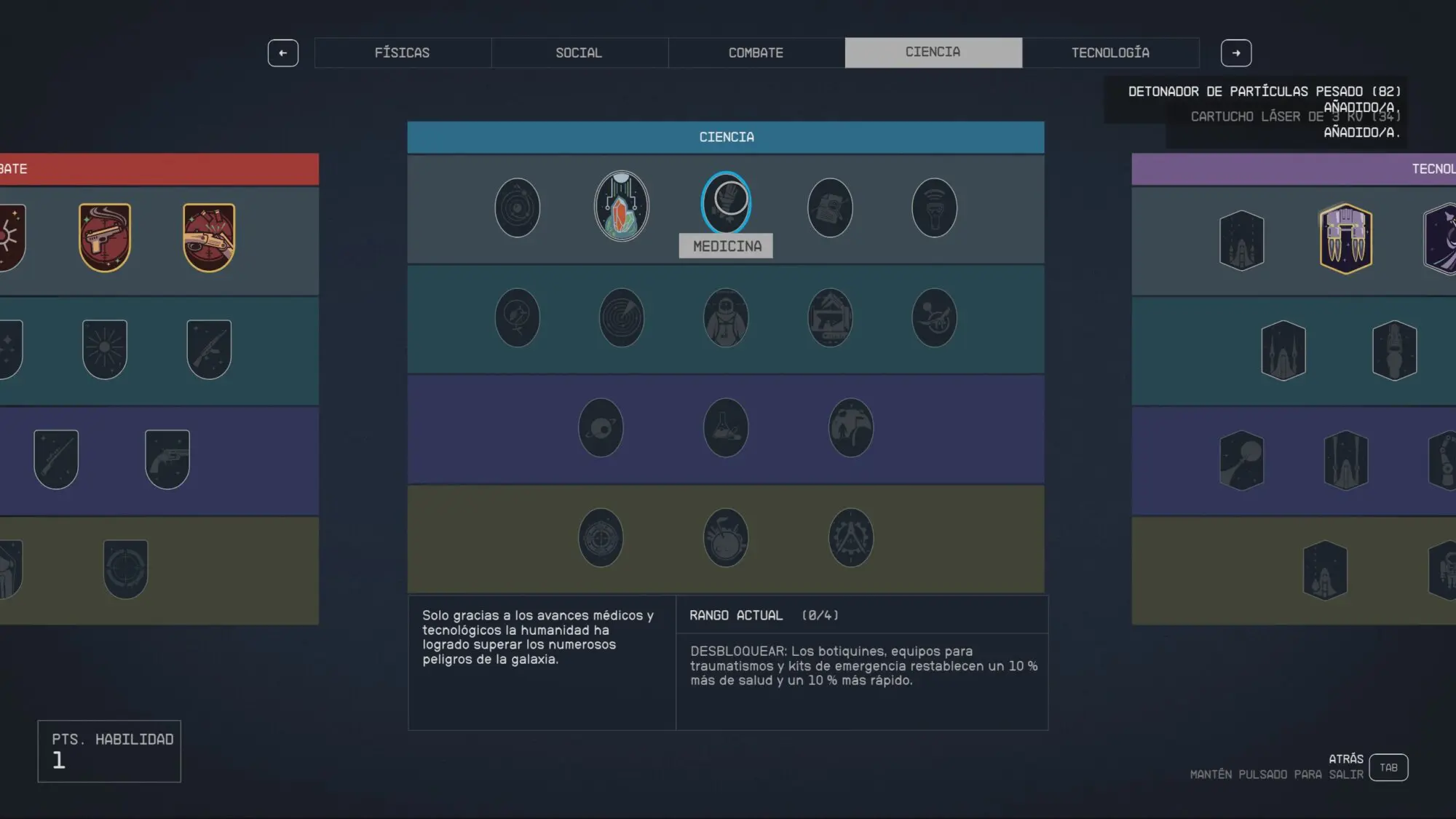The image size is (1456, 819).
Task: Select the compass and gear projects badge
Action: click(851, 537)
